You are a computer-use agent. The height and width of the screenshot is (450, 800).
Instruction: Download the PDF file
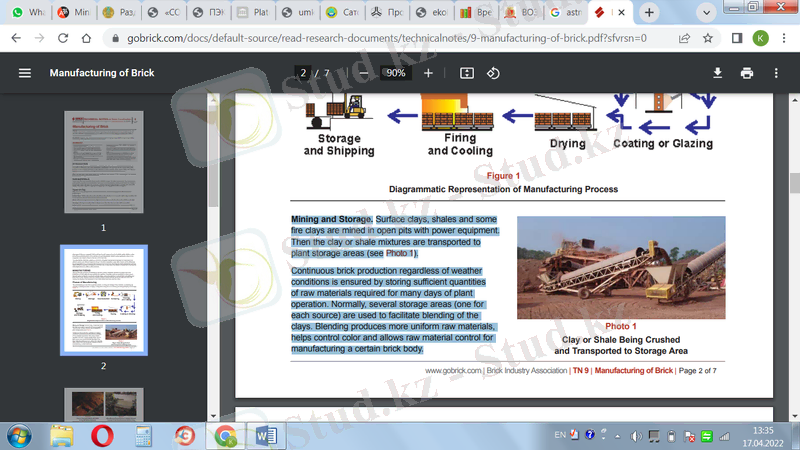pyautogui.click(x=717, y=73)
